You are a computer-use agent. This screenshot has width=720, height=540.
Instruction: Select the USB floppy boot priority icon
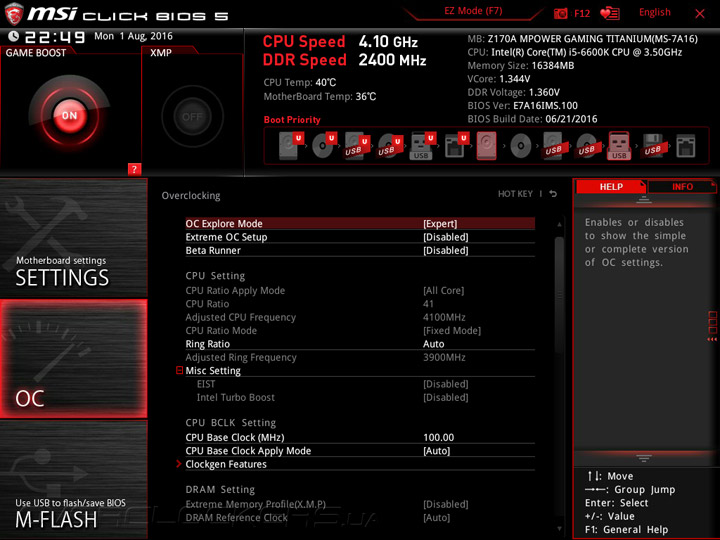[x=652, y=146]
